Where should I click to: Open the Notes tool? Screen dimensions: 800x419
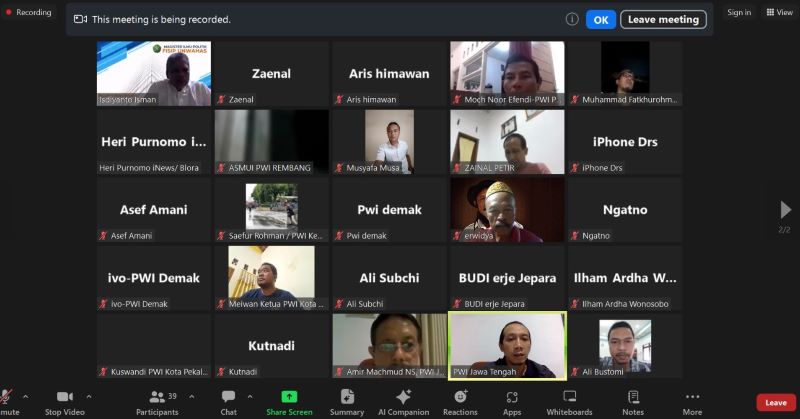coord(632,401)
